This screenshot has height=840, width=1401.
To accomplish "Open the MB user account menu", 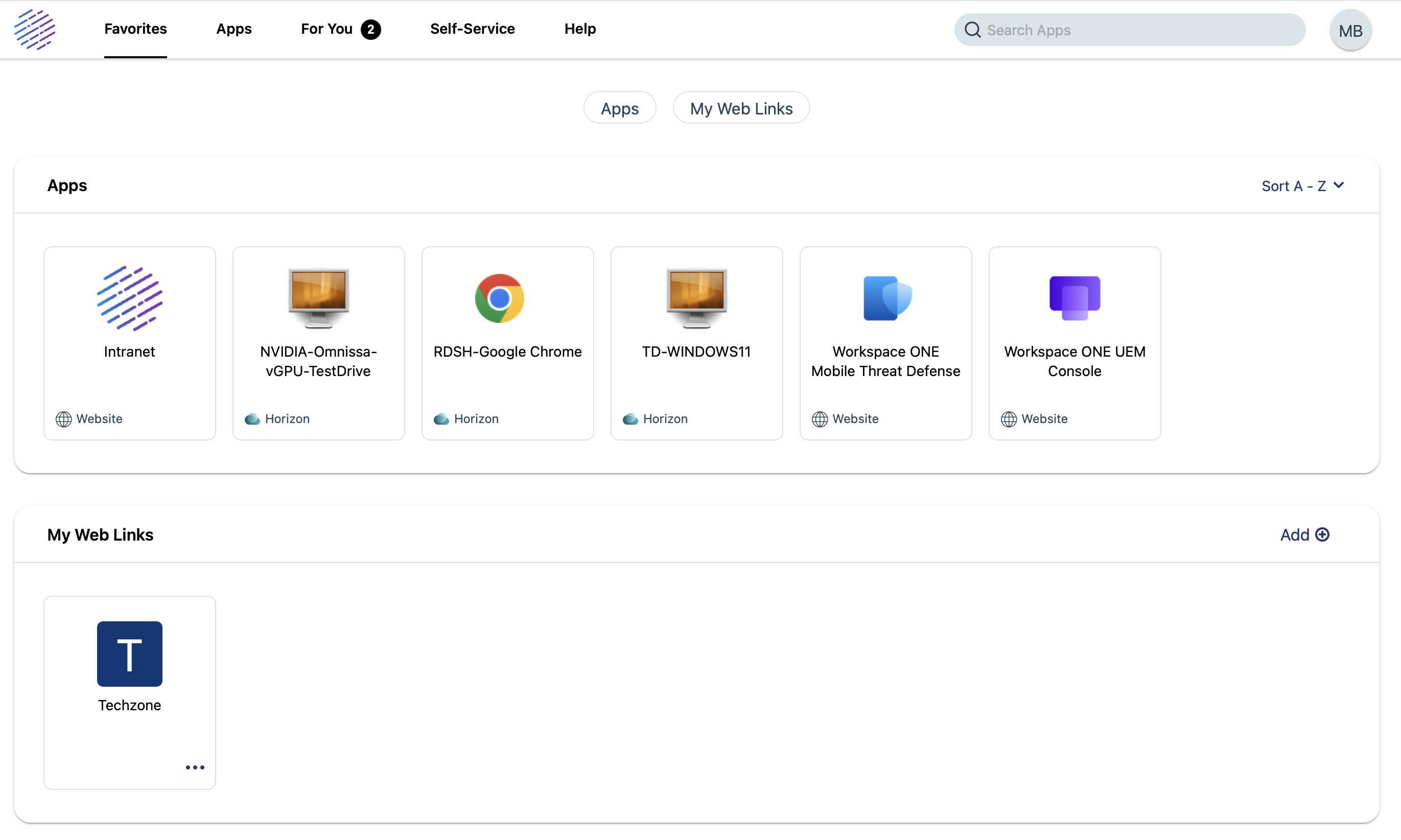I will pyautogui.click(x=1350, y=30).
